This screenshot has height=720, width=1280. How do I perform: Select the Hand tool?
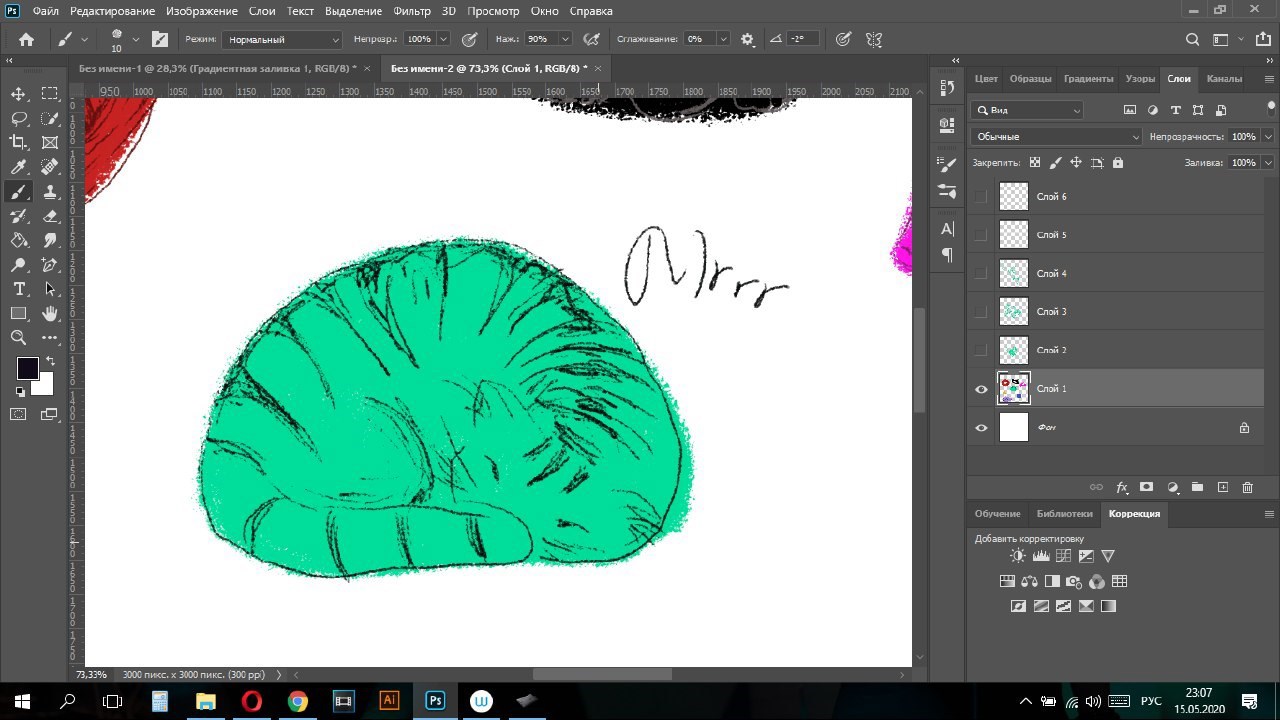click(50, 314)
